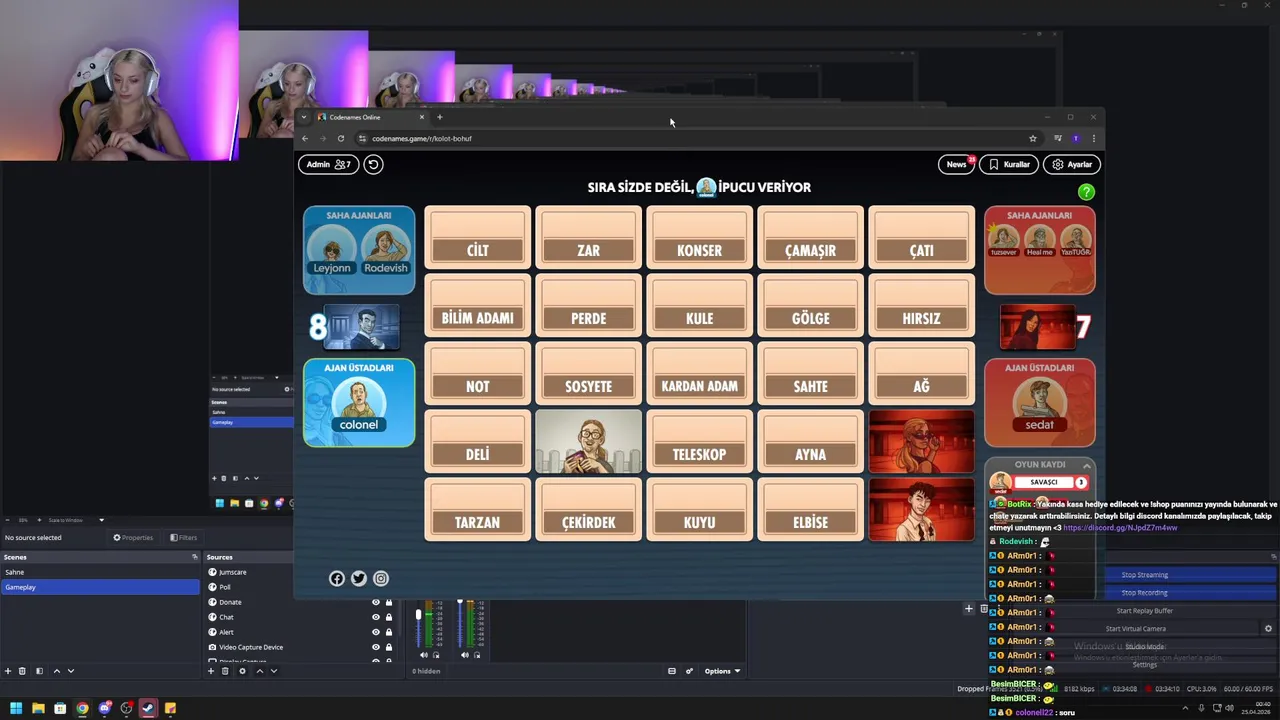
Task: Toggle visibility of Alert source
Action: click(x=376, y=632)
